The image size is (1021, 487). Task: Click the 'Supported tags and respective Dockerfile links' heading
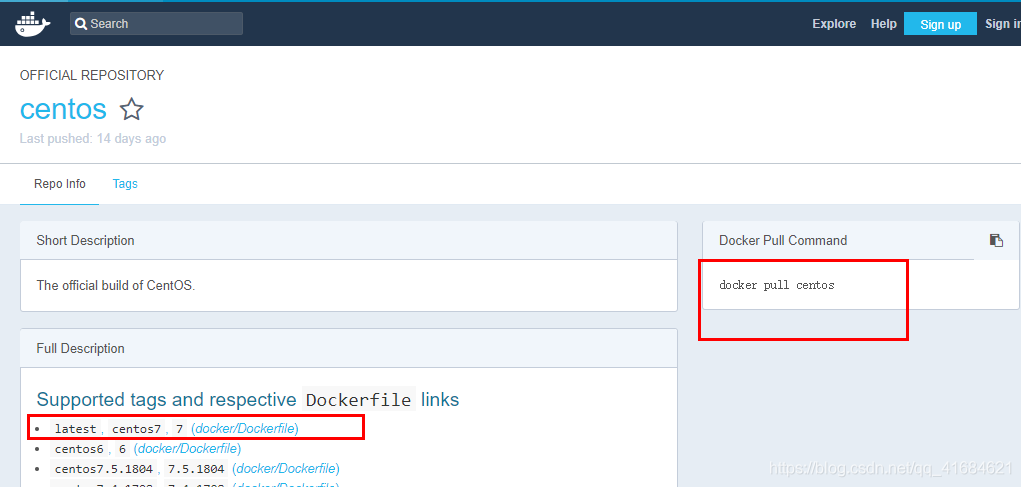tap(247, 399)
